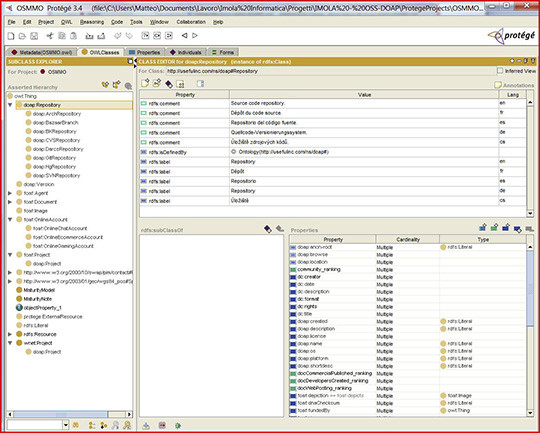
Task: Click the Undo toolbar icon
Action: (x=117, y=36)
